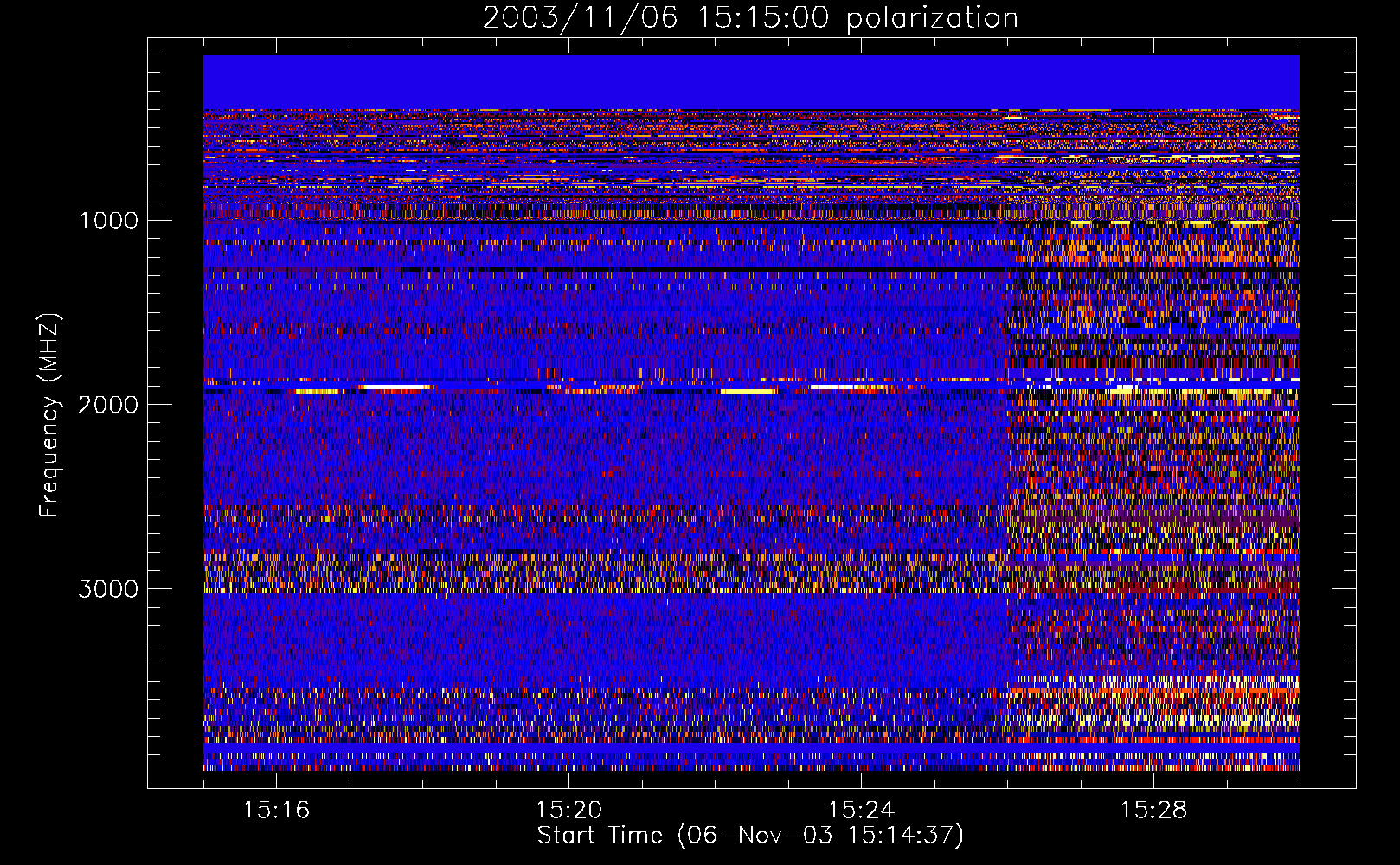Click the '15:20' time axis label
The height and width of the screenshot is (865, 1400).
click(568, 810)
